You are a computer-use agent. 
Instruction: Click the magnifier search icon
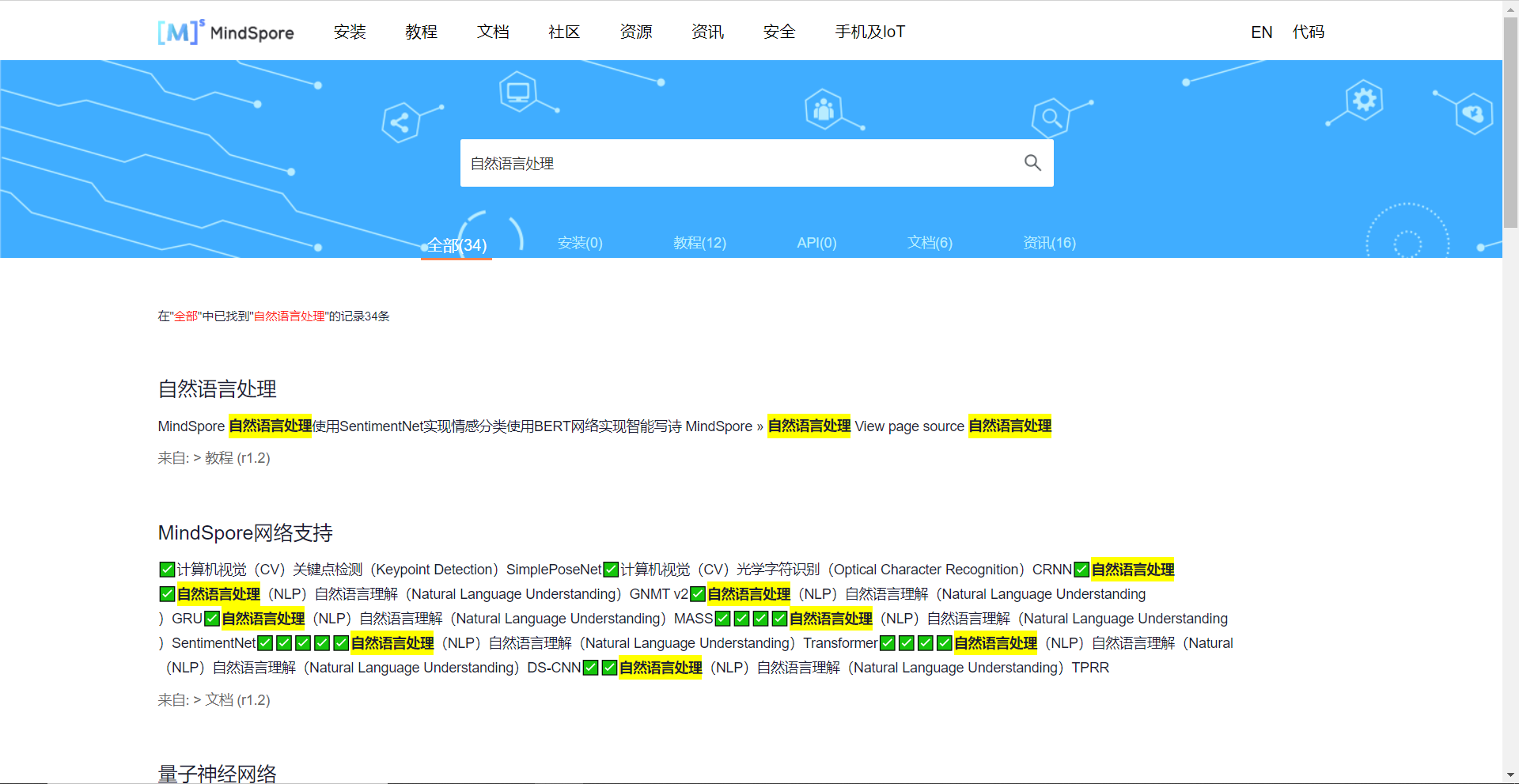[x=1032, y=162]
